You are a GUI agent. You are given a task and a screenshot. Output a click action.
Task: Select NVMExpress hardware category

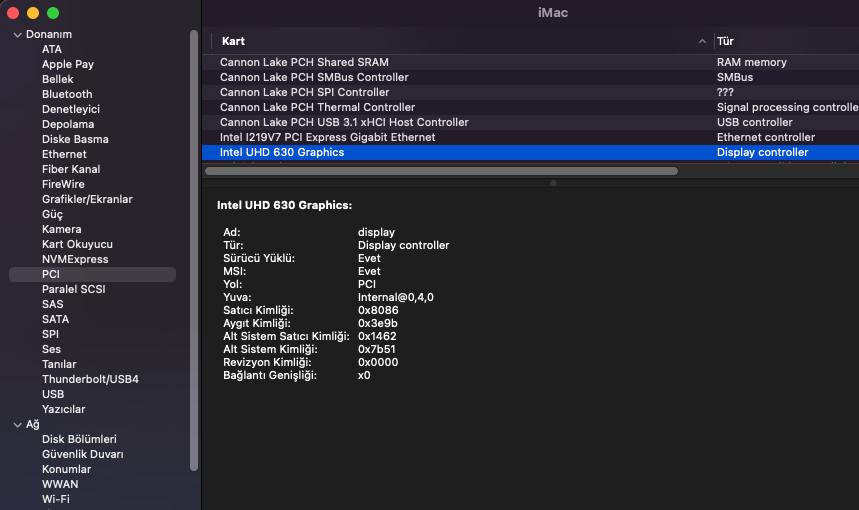(x=75, y=259)
